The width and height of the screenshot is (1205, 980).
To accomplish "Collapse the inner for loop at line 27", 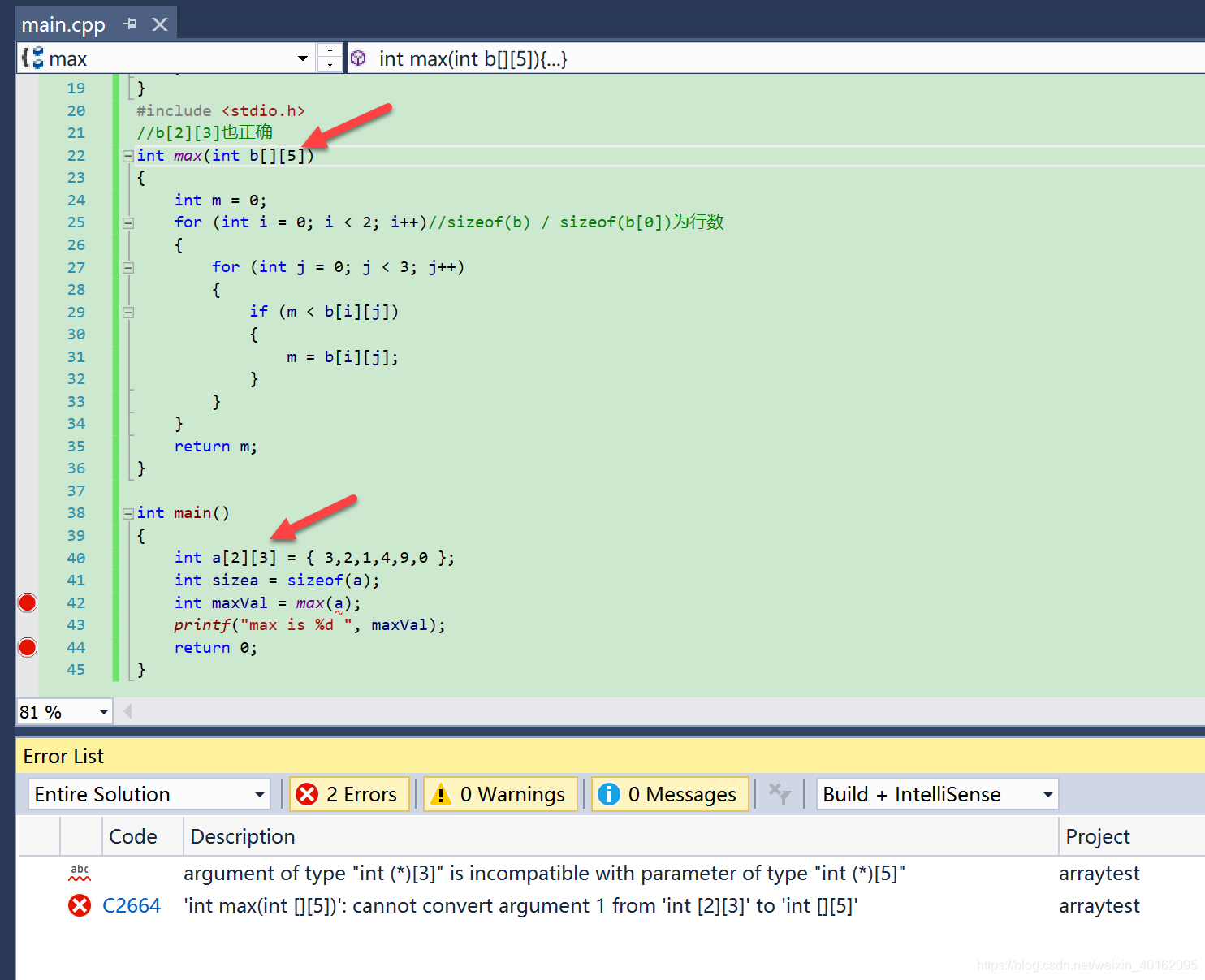I will 128,267.
